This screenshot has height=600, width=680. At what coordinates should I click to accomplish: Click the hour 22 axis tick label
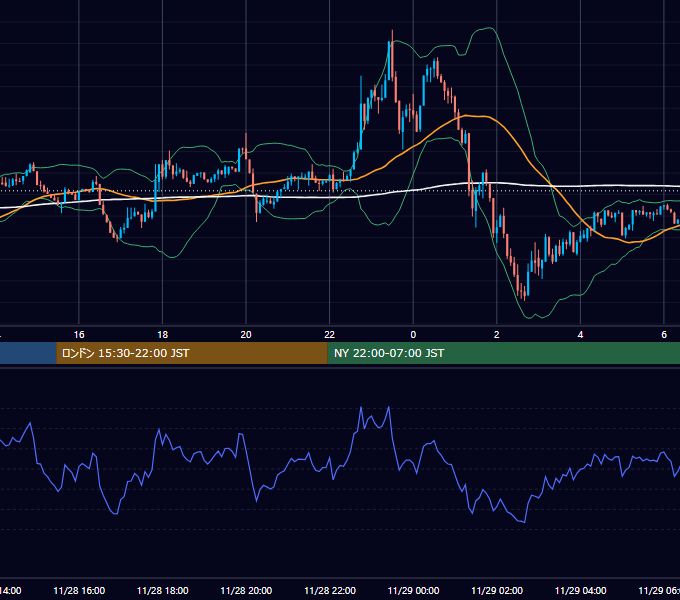click(330, 335)
